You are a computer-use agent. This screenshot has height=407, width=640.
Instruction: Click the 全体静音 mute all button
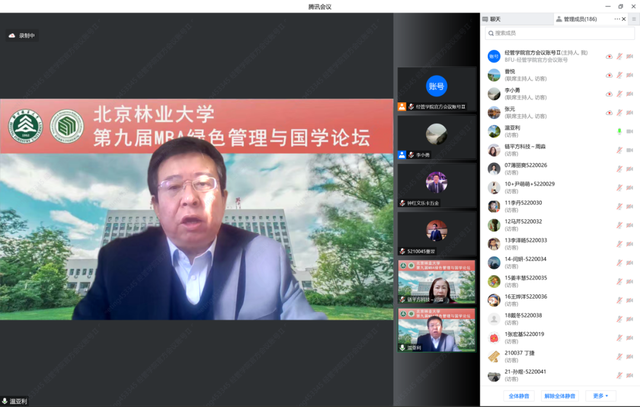click(x=519, y=396)
